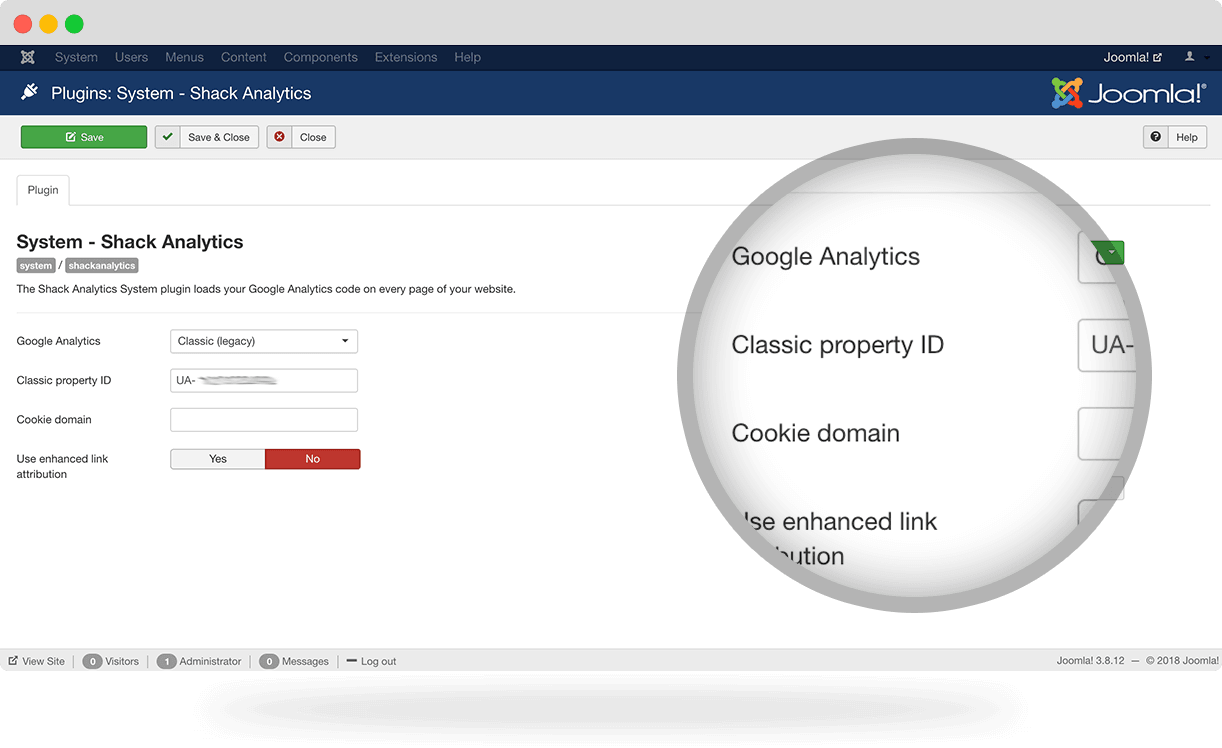Click the green Save button
This screenshot has height=748, width=1222.
pyautogui.click(x=84, y=137)
